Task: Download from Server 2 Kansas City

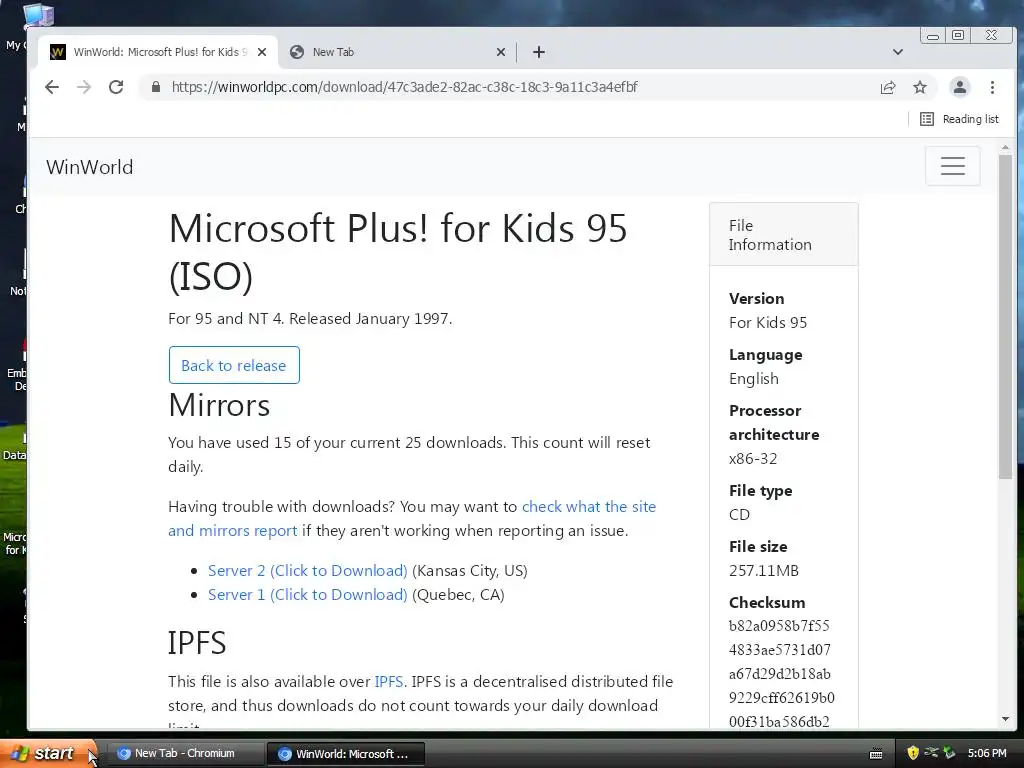Action: coord(308,571)
